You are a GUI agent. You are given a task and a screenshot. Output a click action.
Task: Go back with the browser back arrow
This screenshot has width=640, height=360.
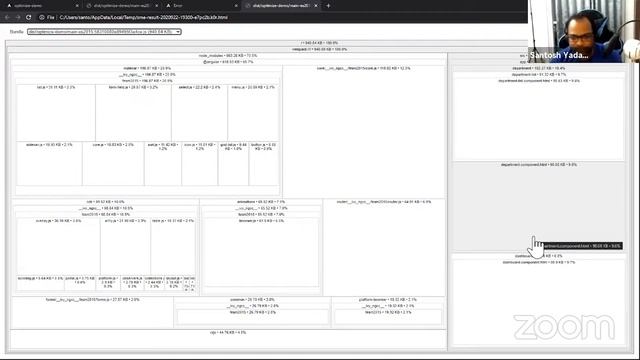coord(7,17)
